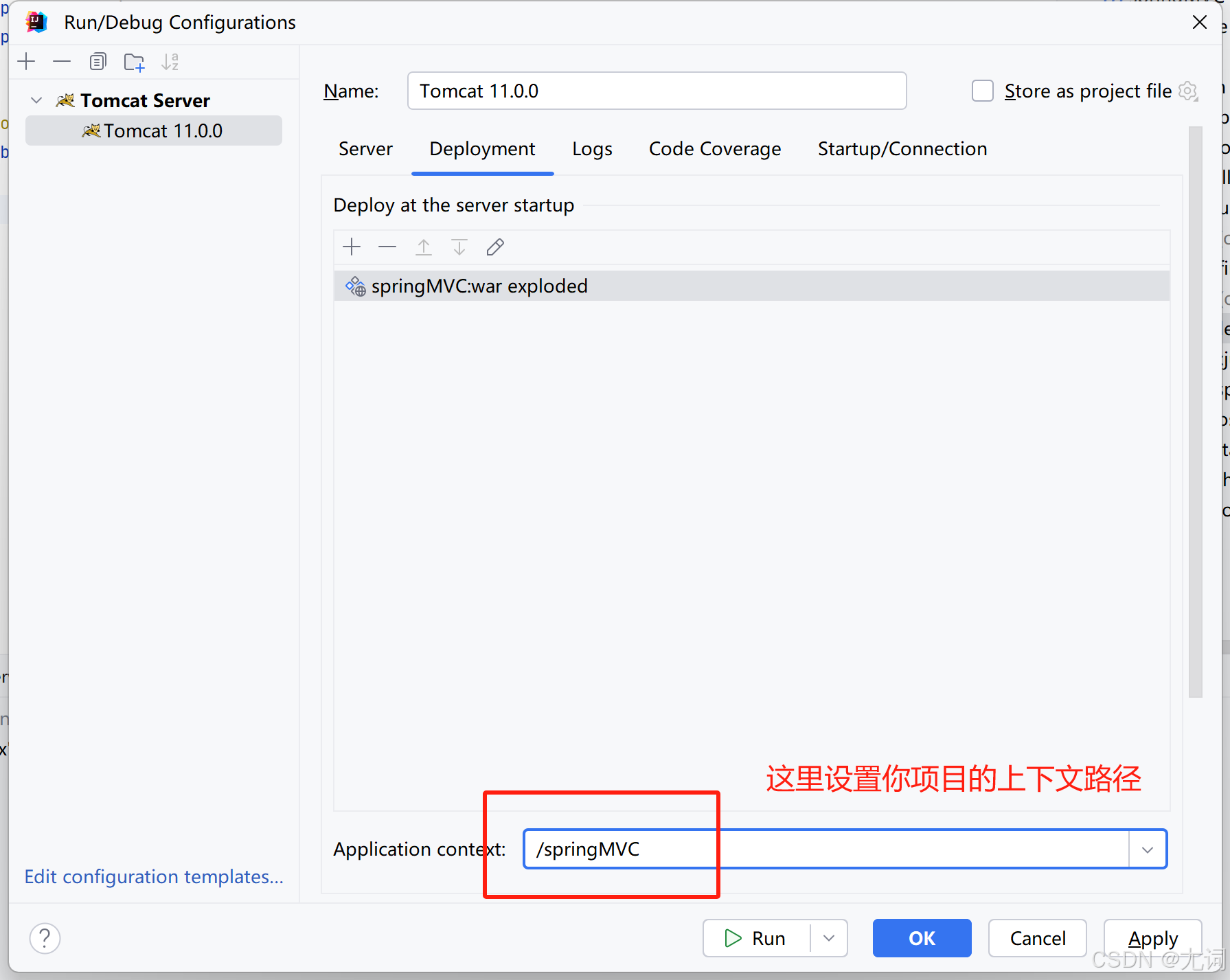Sort configurations alphabetically icon
The width and height of the screenshot is (1230, 980).
pyautogui.click(x=170, y=62)
